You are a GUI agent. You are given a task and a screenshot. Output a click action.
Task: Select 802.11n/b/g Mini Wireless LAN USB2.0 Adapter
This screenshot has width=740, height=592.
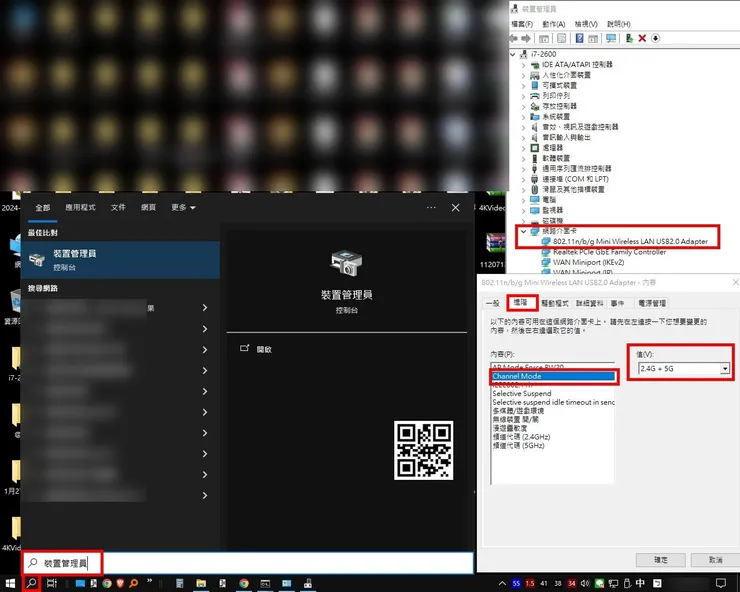[630, 241]
